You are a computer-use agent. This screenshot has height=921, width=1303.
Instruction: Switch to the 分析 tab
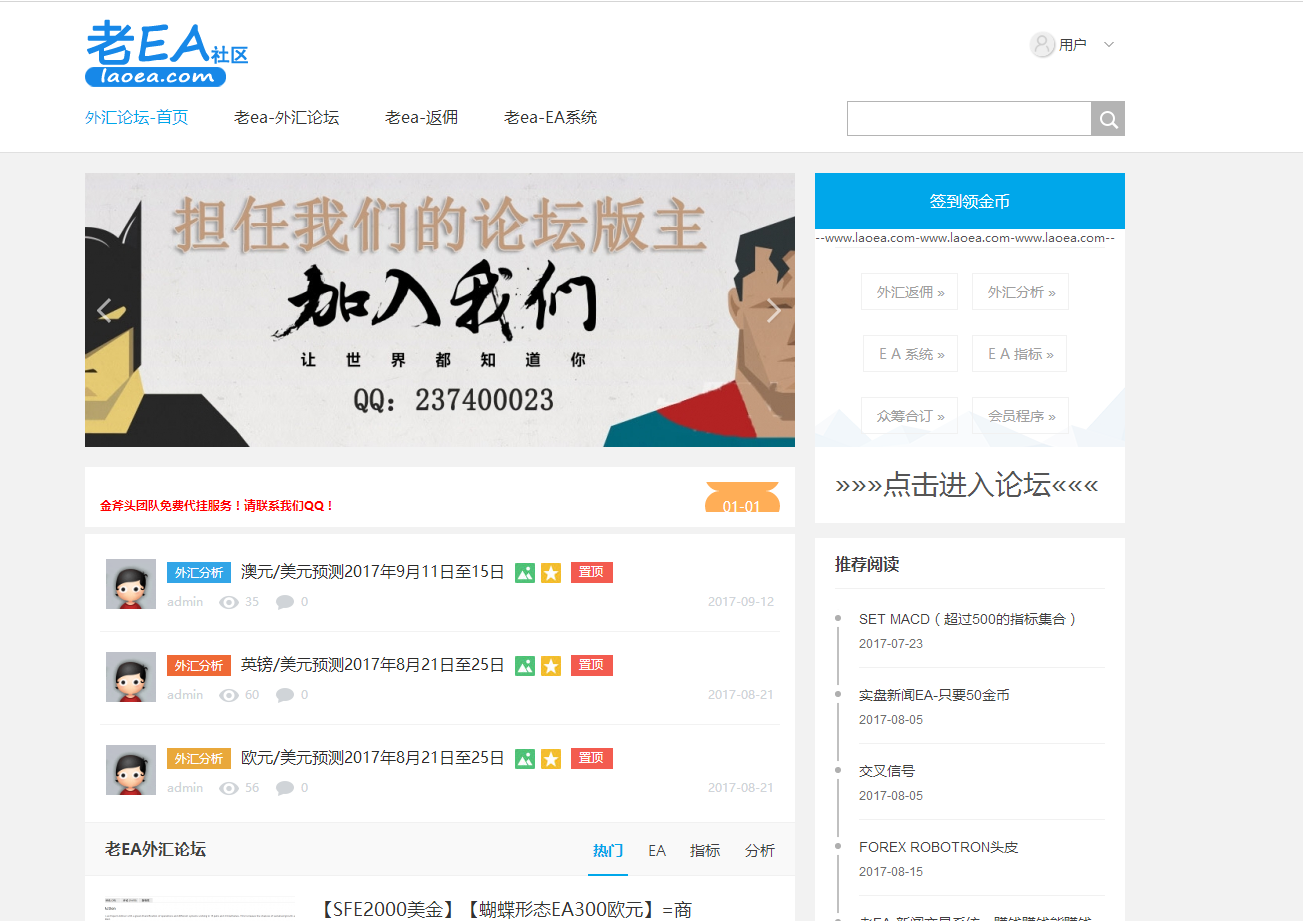coord(760,850)
